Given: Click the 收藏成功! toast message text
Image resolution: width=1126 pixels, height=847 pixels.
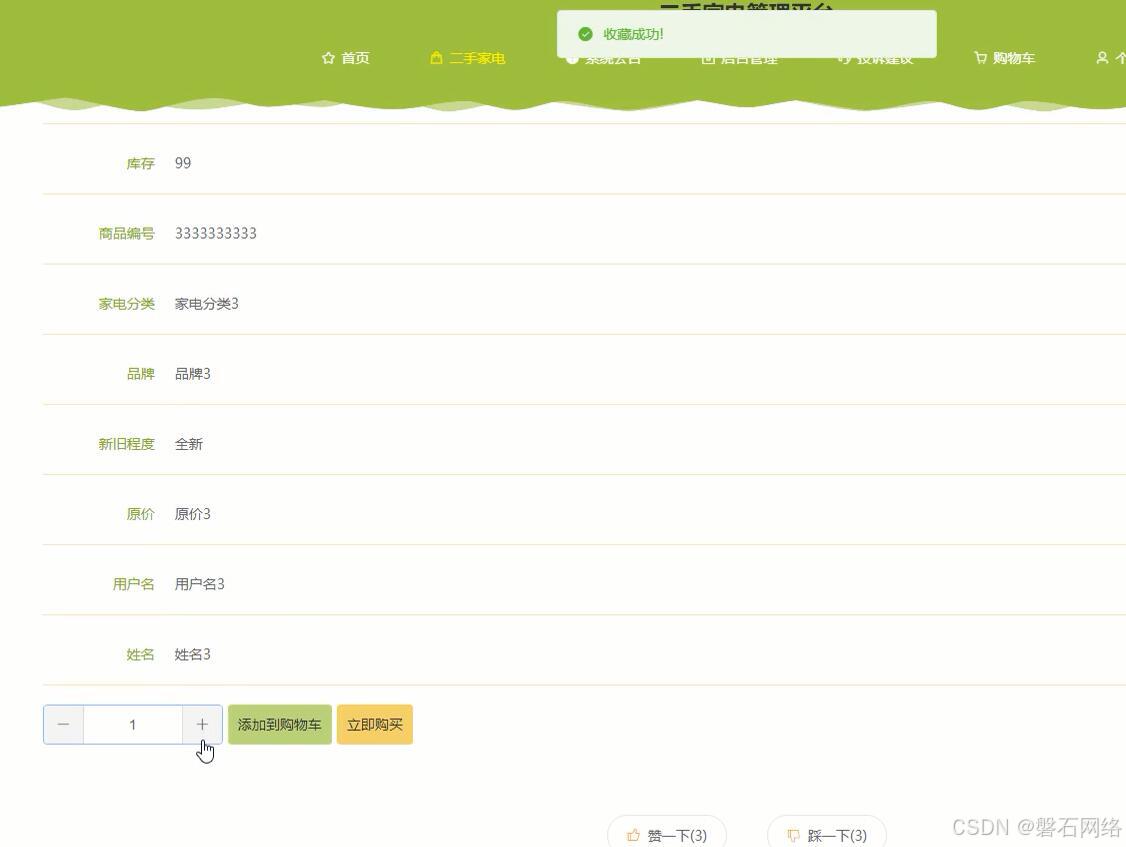Looking at the screenshot, I should pyautogui.click(x=633, y=34).
